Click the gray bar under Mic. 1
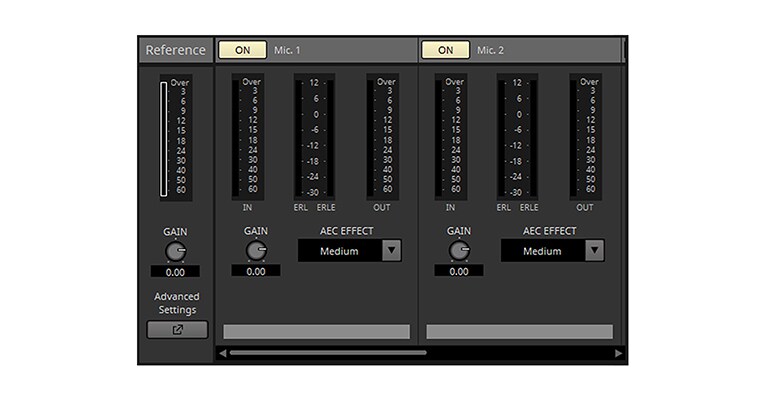This screenshot has width=770, height=400. 316,332
